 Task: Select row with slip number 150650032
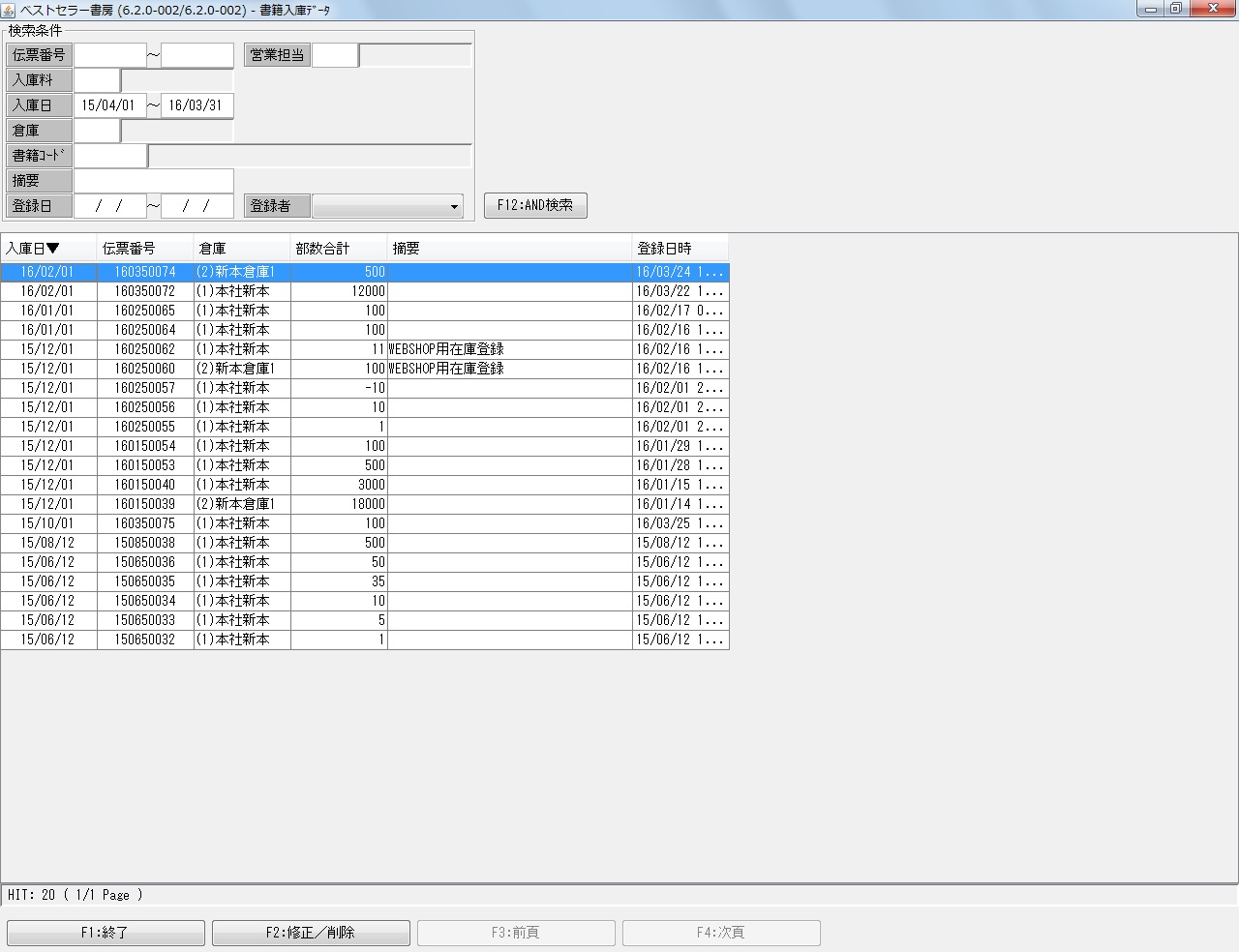click(x=145, y=640)
